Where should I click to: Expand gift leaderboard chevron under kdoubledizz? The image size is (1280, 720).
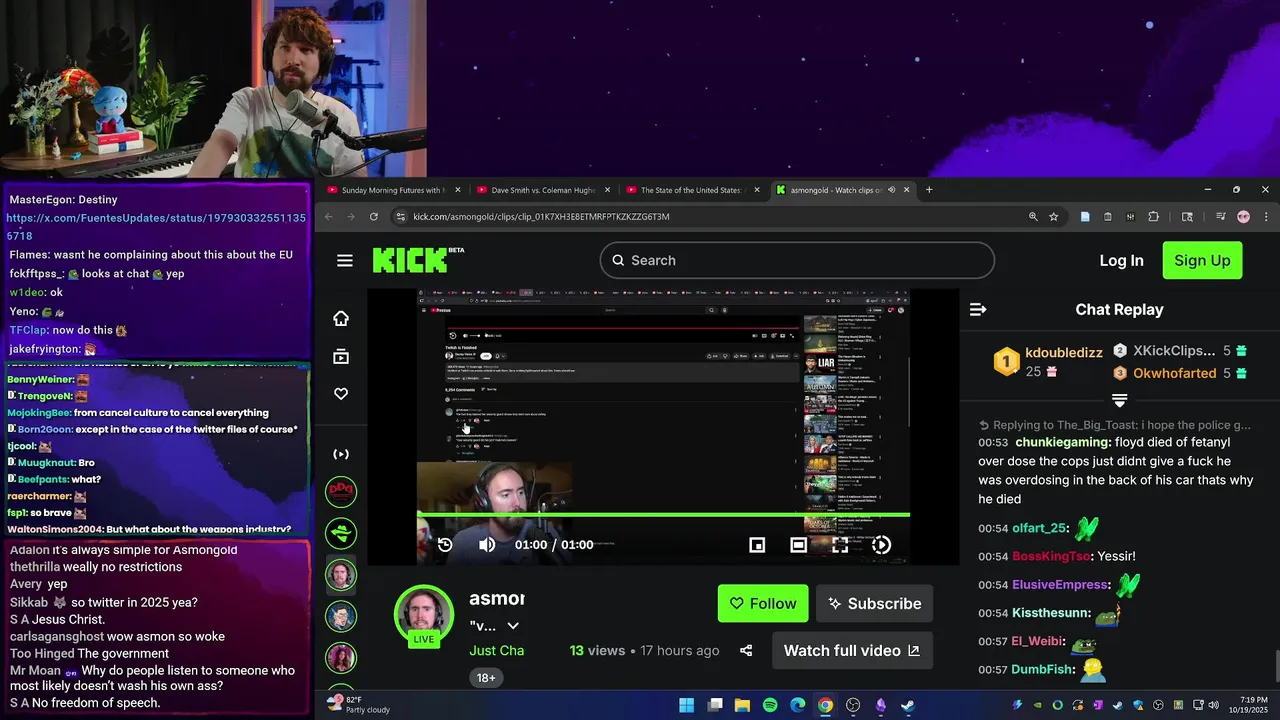coord(1119,400)
